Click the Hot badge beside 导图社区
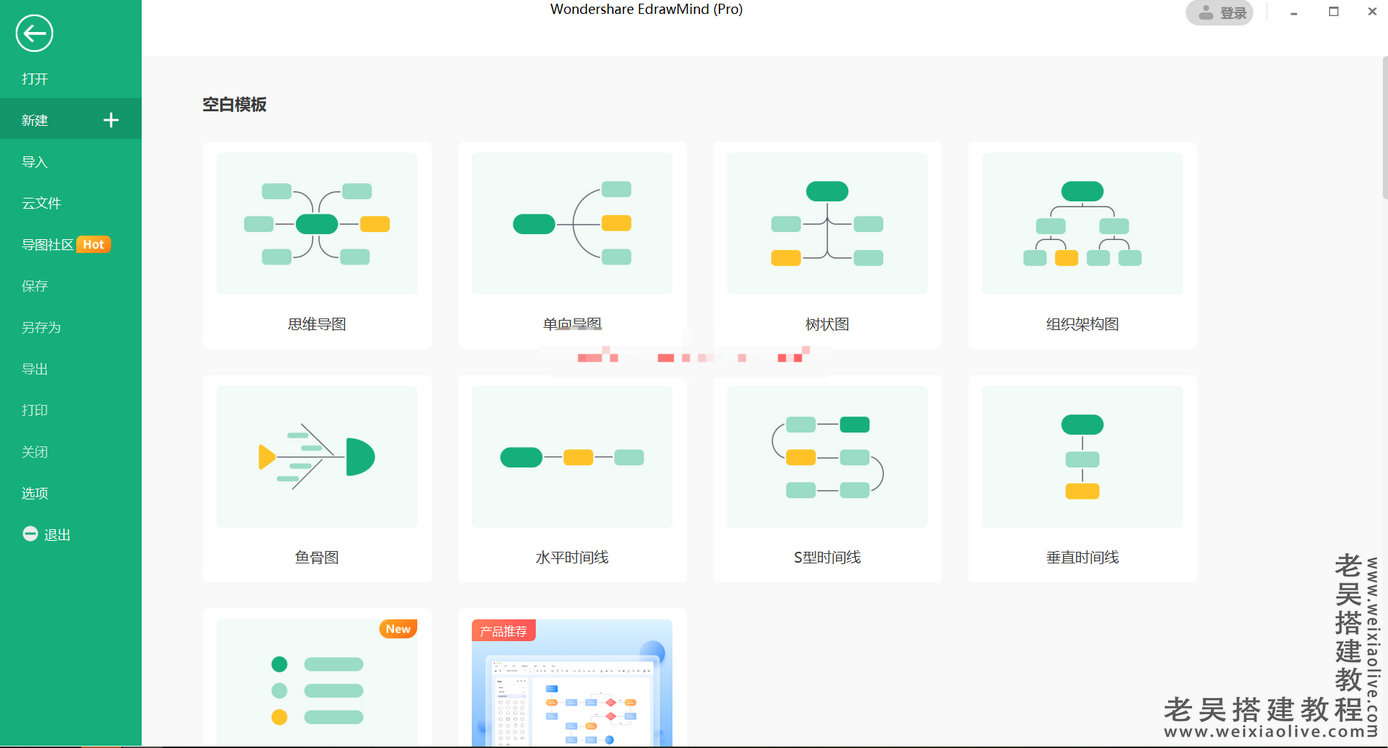The width and height of the screenshot is (1388, 748). coord(93,244)
